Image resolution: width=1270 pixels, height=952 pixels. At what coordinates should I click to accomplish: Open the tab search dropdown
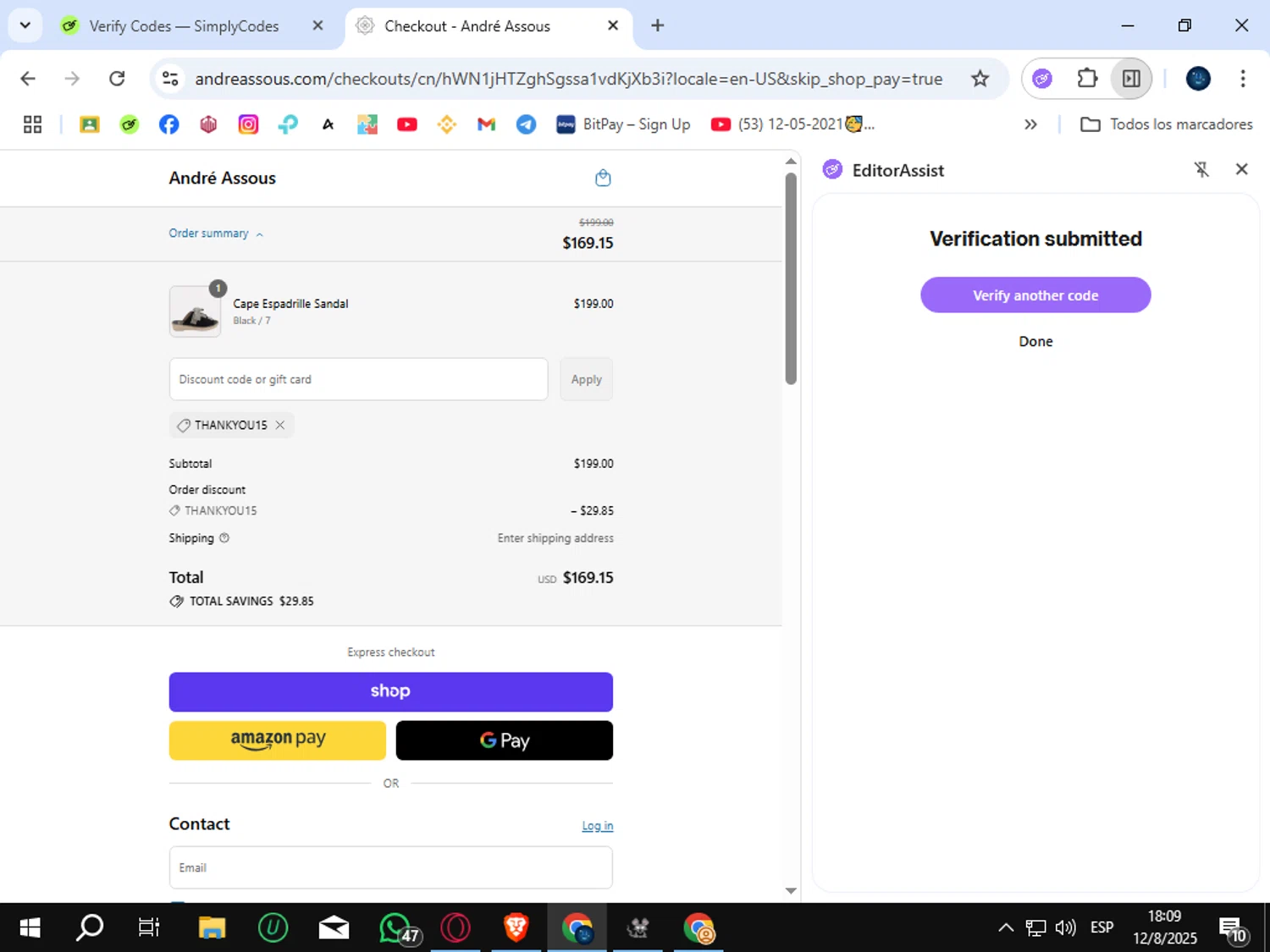click(25, 25)
